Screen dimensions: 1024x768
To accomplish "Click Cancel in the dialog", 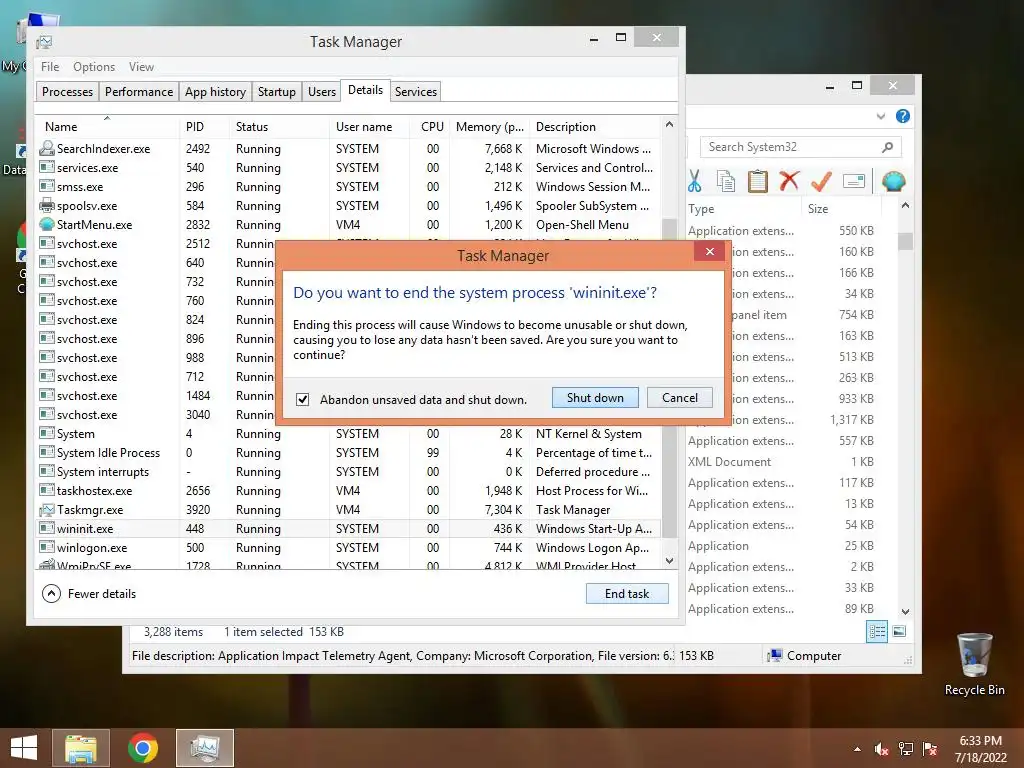I will coord(680,398).
